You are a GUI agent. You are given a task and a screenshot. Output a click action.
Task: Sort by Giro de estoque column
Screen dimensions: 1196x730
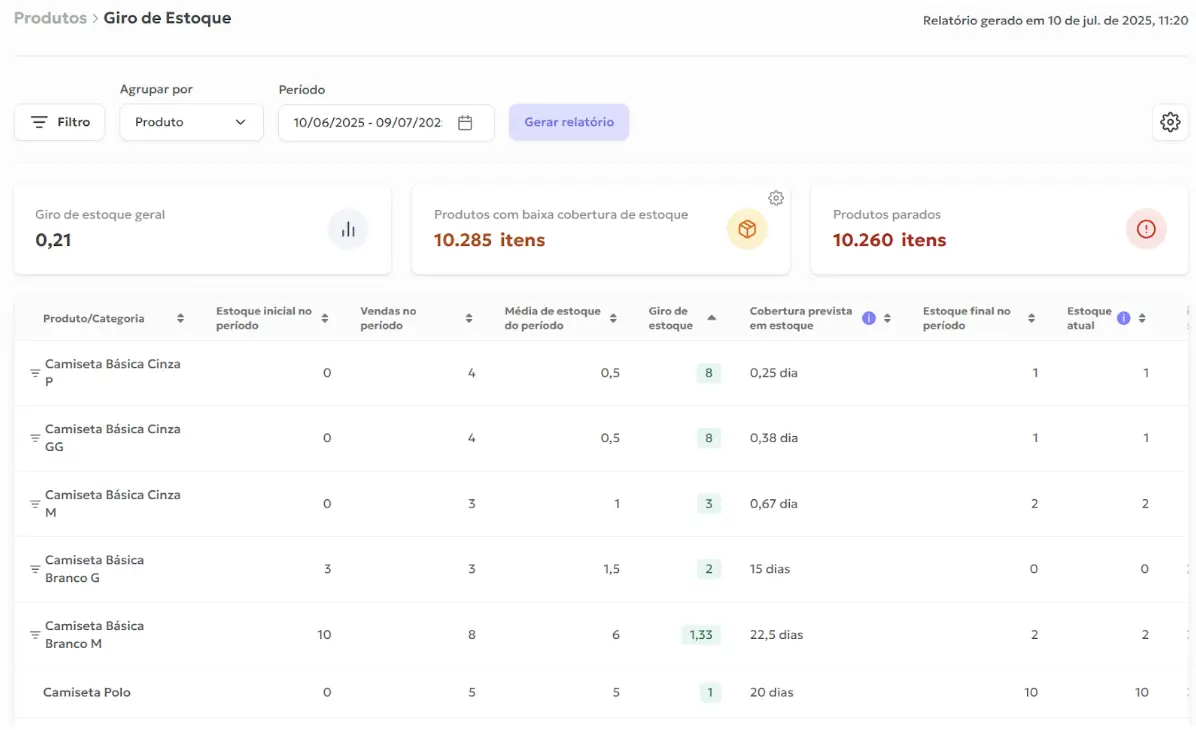coord(711,318)
